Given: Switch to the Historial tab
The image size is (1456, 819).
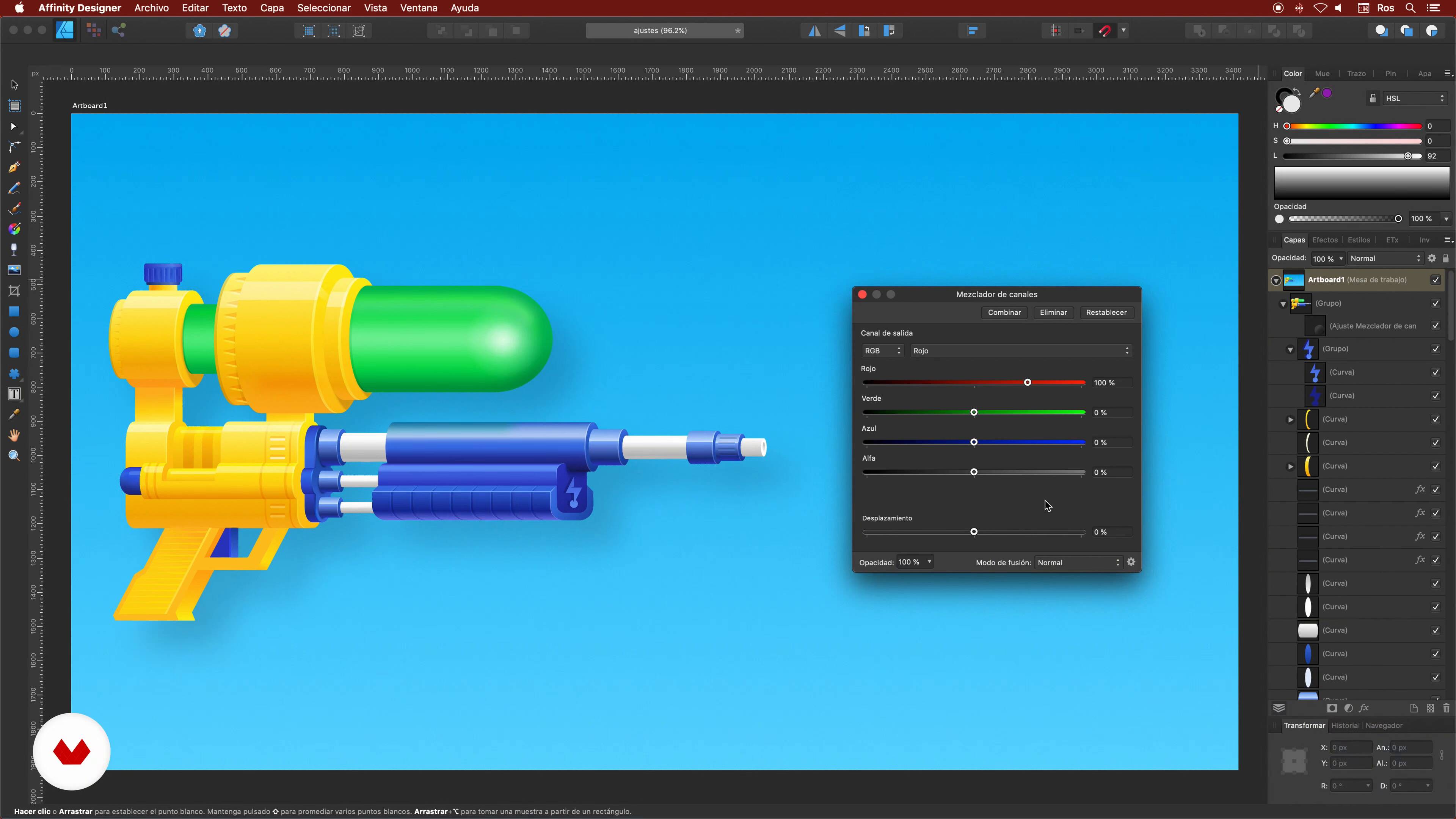Looking at the screenshot, I should coord(1345,726).
